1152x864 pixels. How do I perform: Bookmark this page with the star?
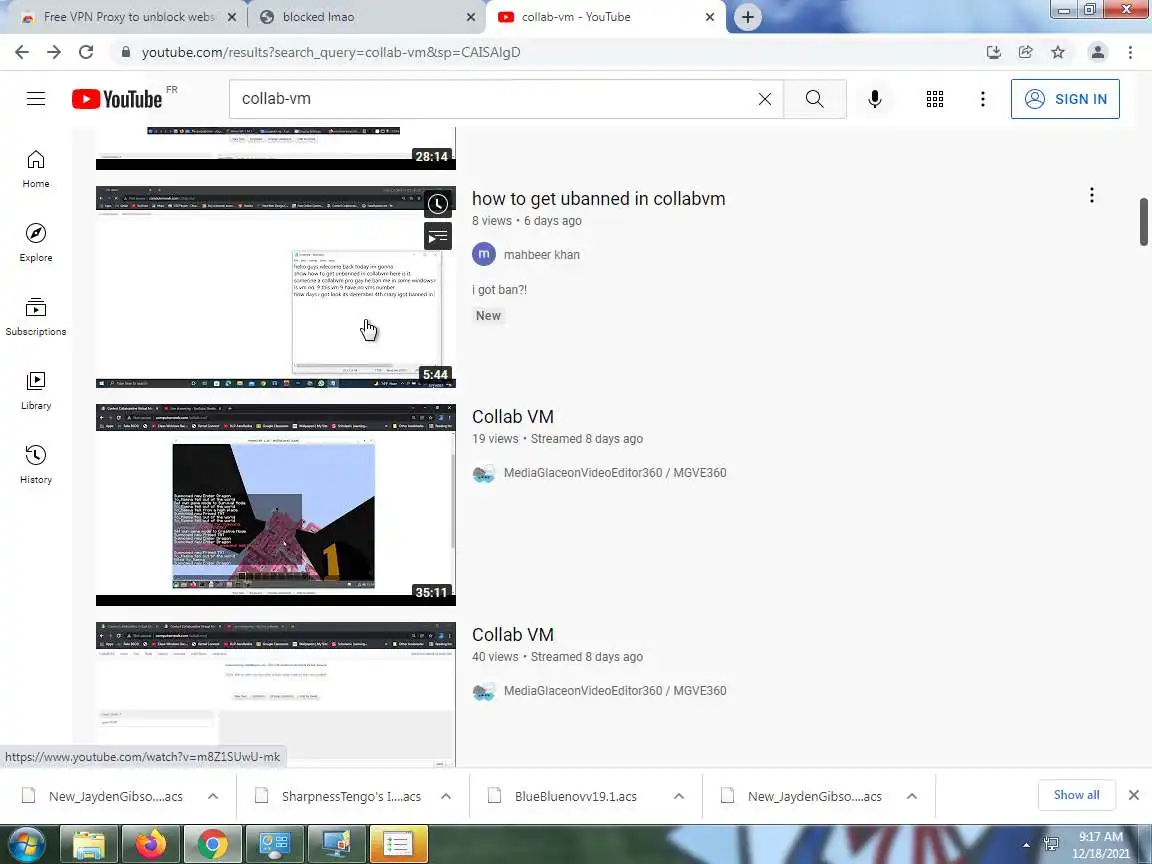[x=1058, y=52]
